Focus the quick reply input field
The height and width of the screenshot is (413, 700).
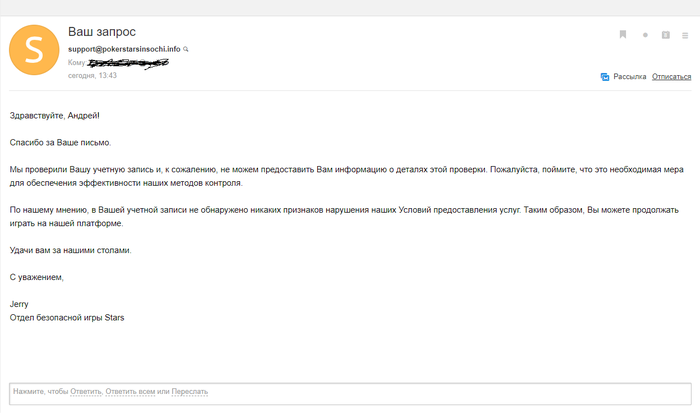pyautogui.click(x=350, y=394)
